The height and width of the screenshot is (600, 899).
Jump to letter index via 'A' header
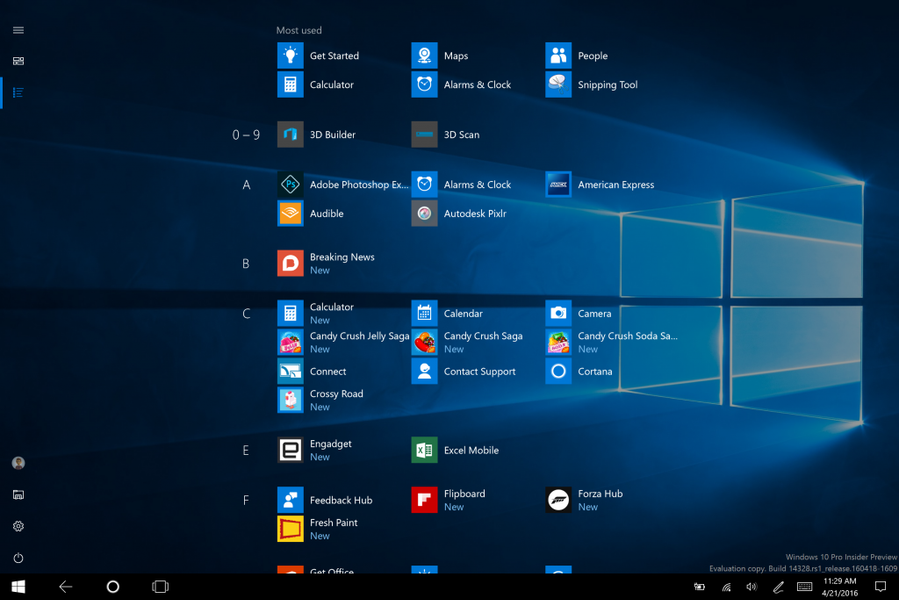(x=246, y=185)
